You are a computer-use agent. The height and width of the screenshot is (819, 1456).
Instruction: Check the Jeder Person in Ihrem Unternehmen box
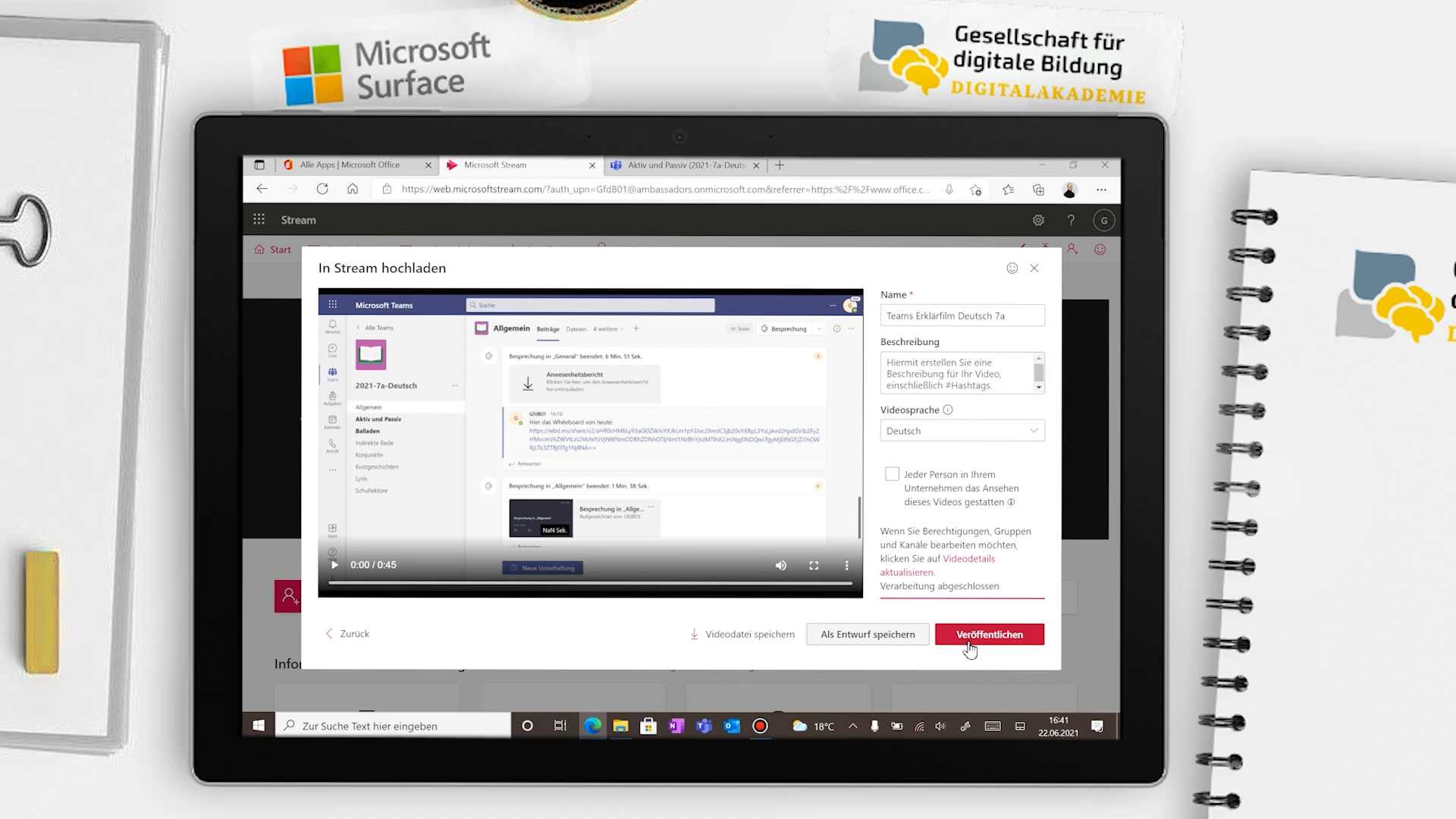point(892,474)
